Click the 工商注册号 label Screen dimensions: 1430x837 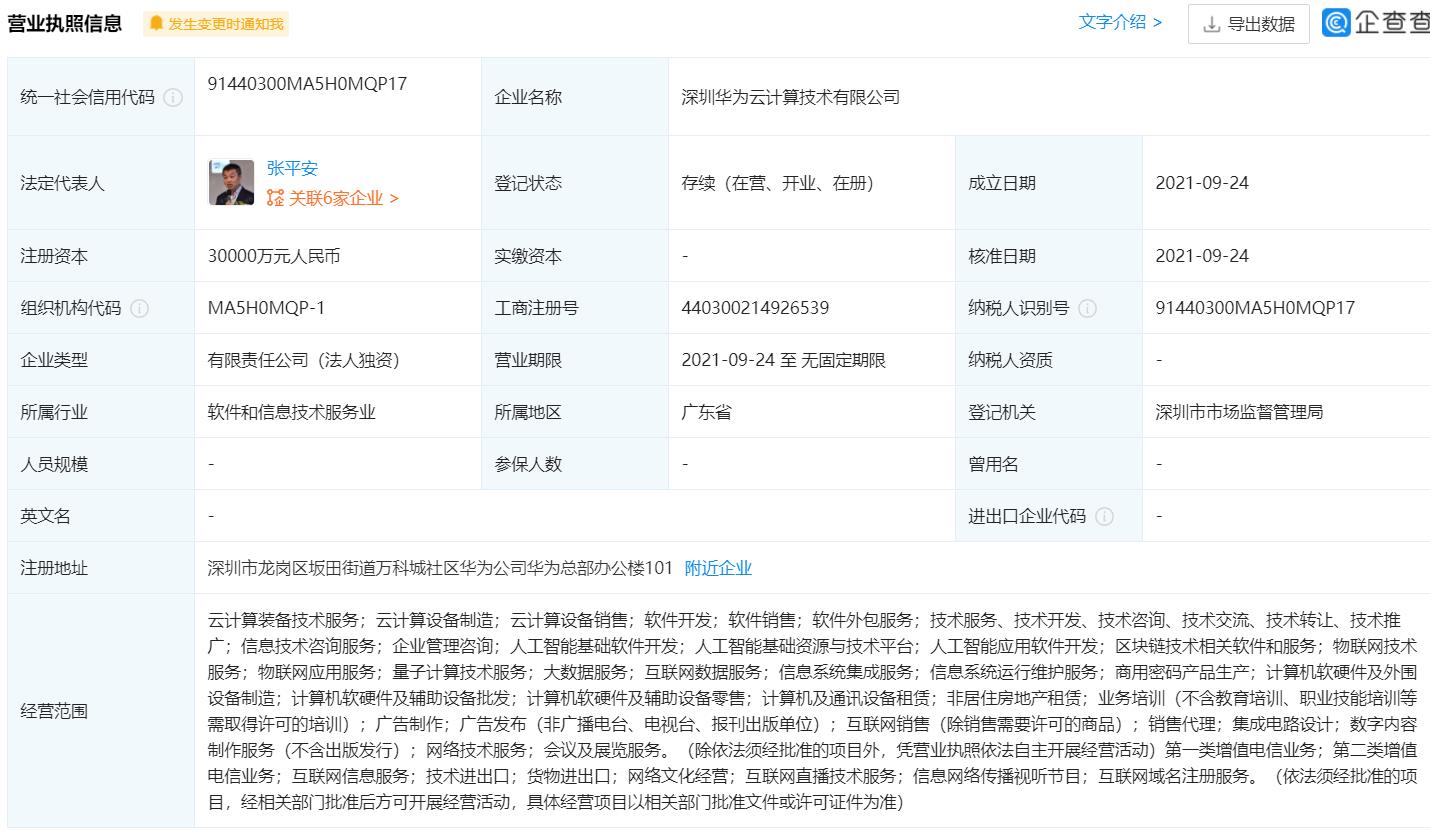point(536,308)
